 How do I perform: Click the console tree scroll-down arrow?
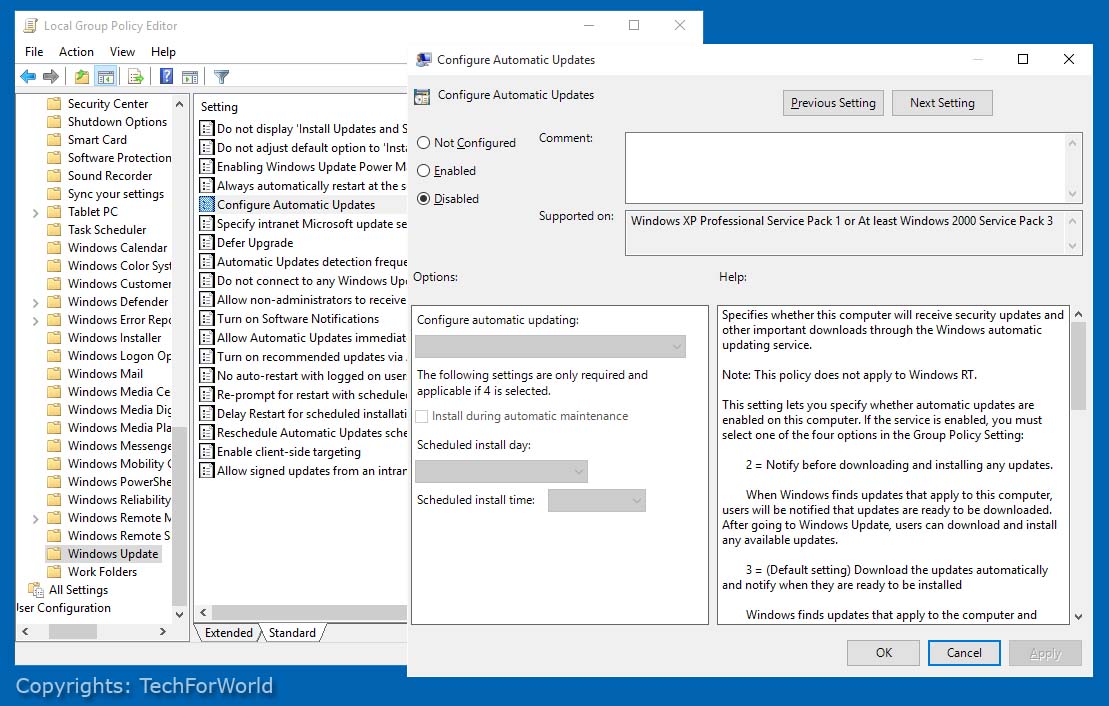tap(179, 615)
